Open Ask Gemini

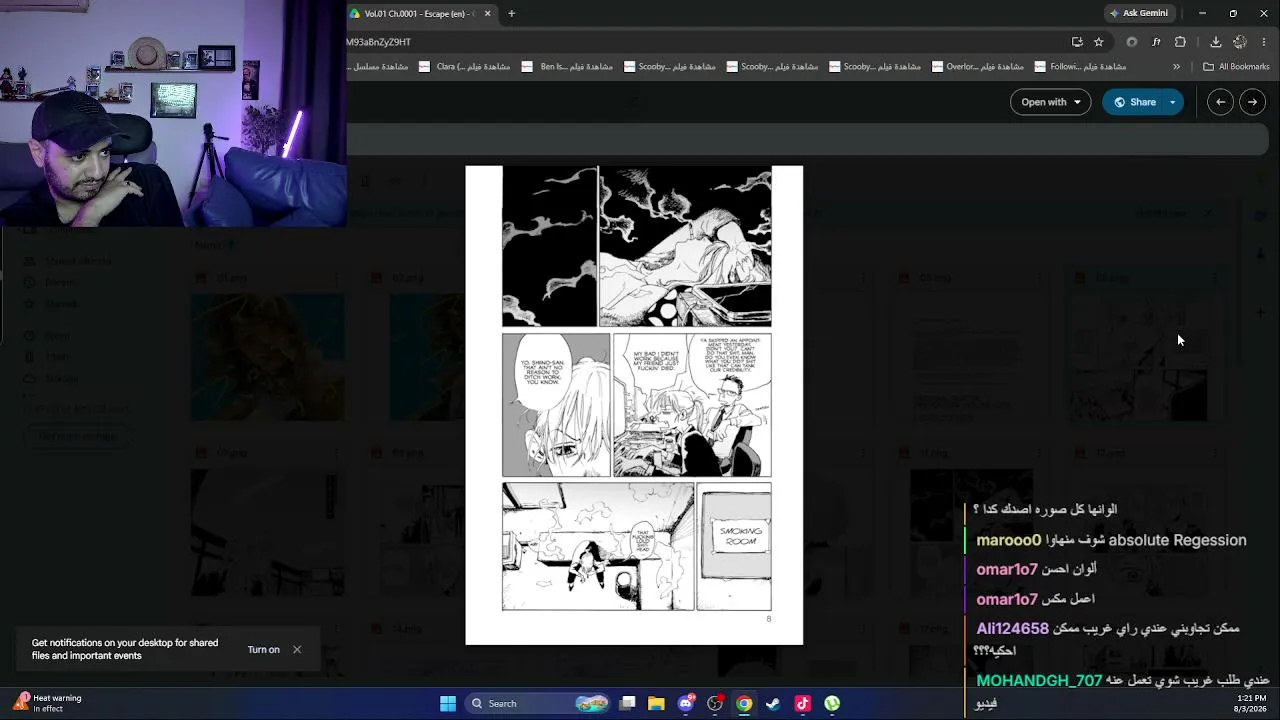coord(1138,13)
